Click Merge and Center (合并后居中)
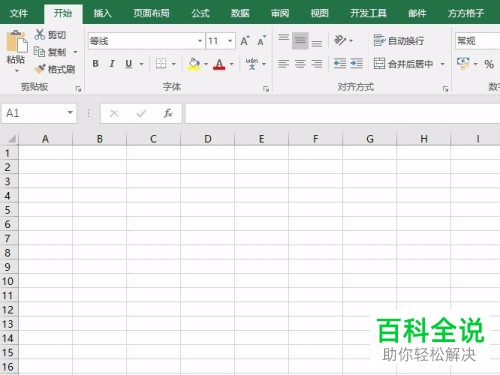The height and width of the screenshot is (375, 500). point(403,63)
